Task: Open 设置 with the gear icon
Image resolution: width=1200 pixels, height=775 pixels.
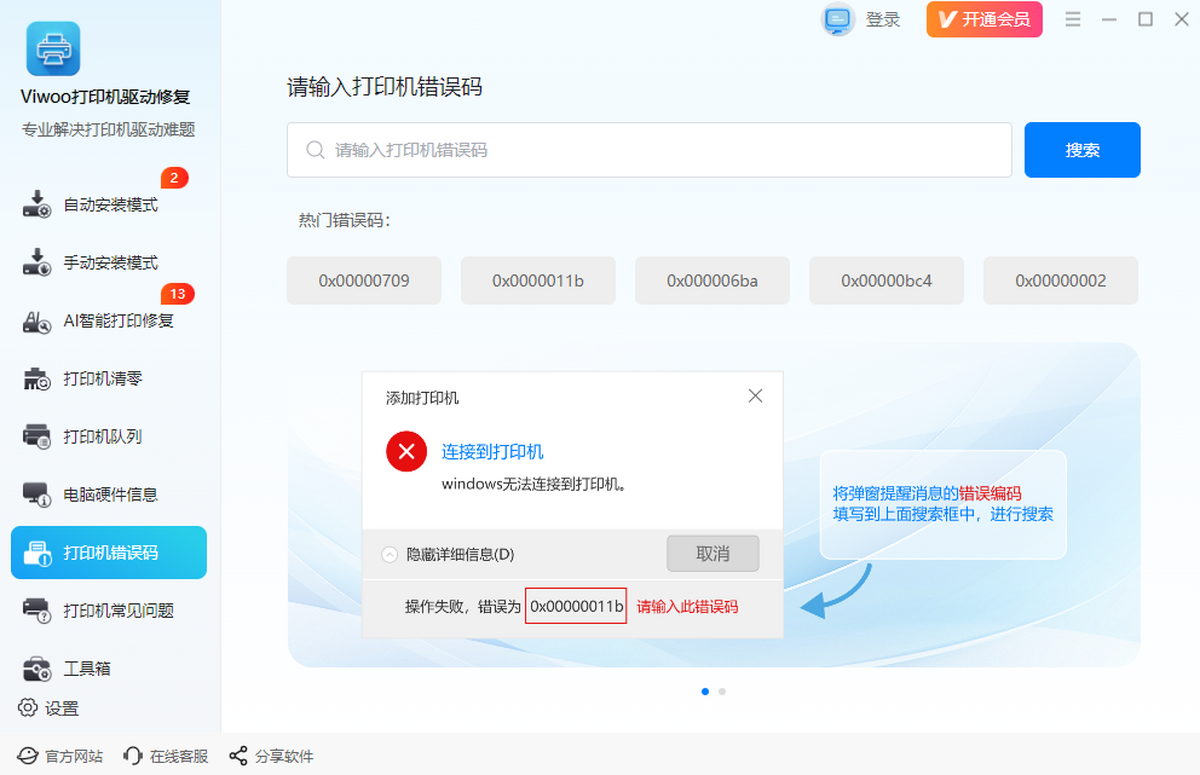Action: coord(49,708)
